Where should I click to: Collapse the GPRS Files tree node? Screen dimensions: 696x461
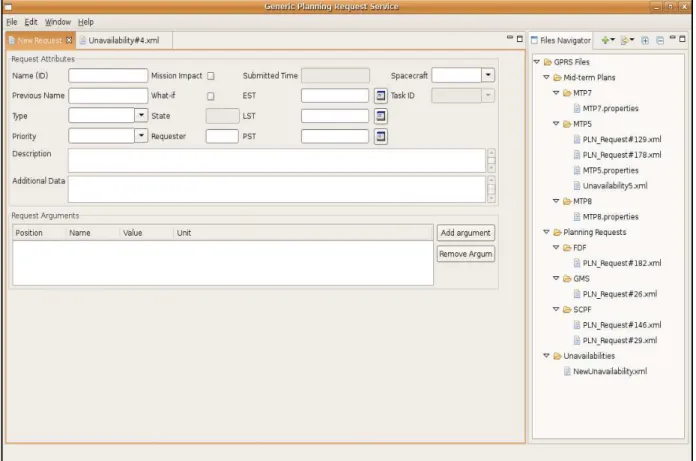[x=537, y=62]
